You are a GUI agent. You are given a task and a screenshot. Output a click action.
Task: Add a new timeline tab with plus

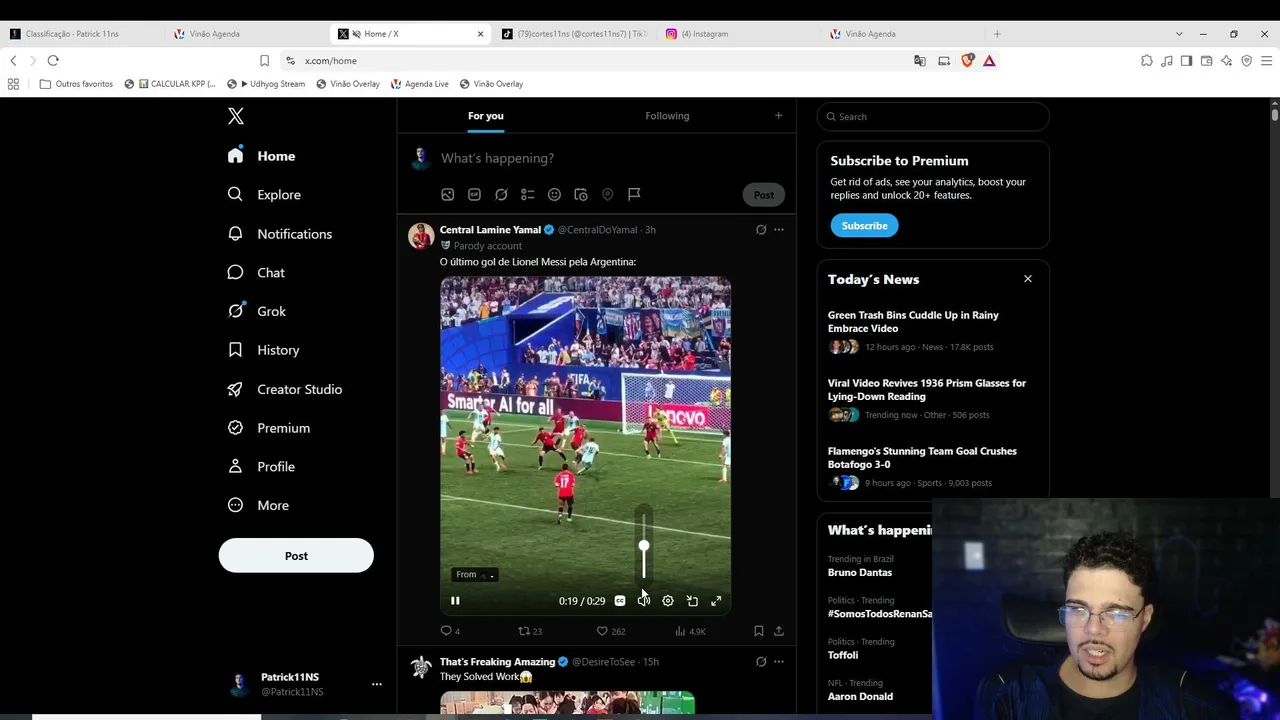point(779,116)
